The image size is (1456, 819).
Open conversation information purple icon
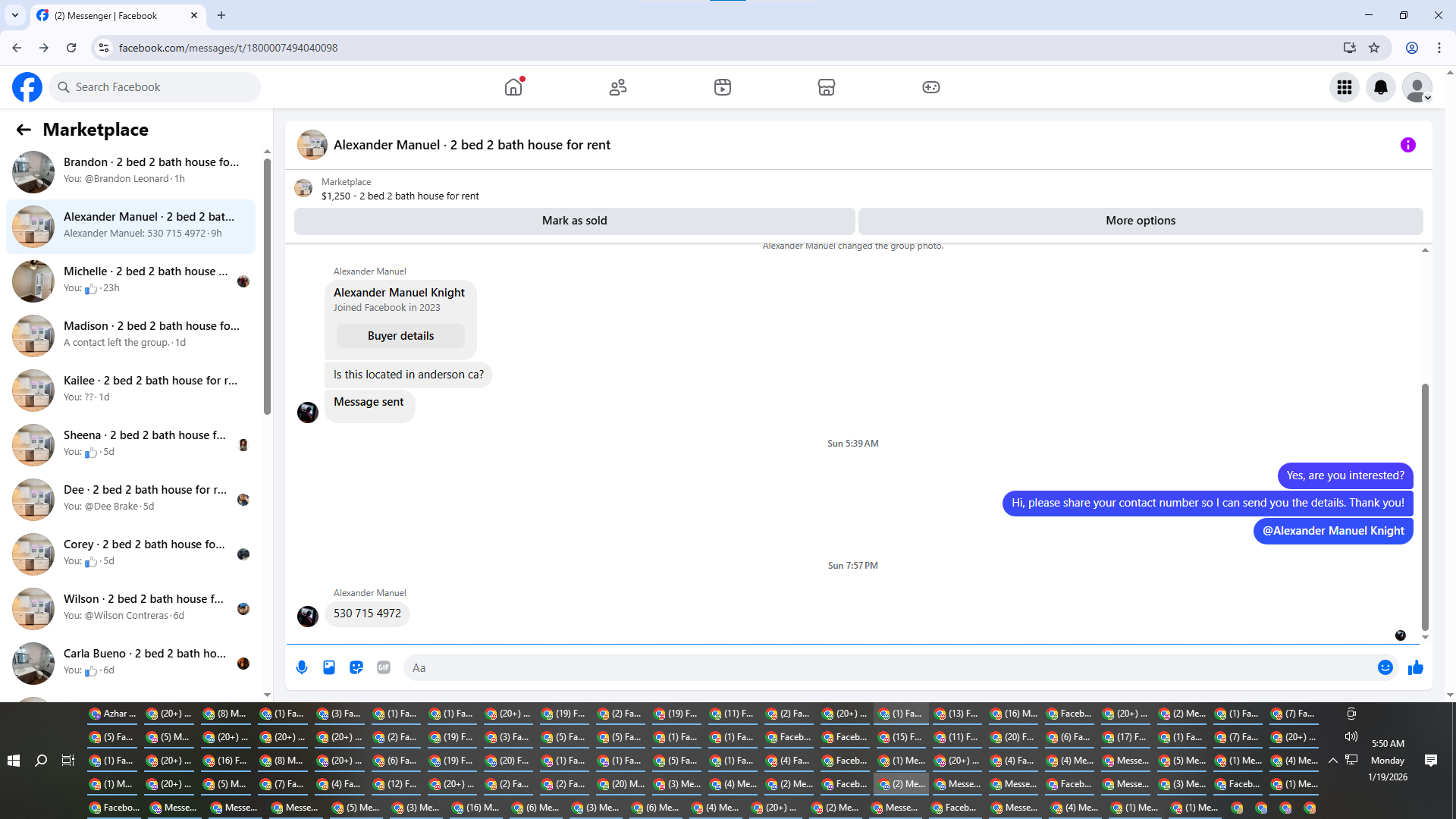(1407, 145)
